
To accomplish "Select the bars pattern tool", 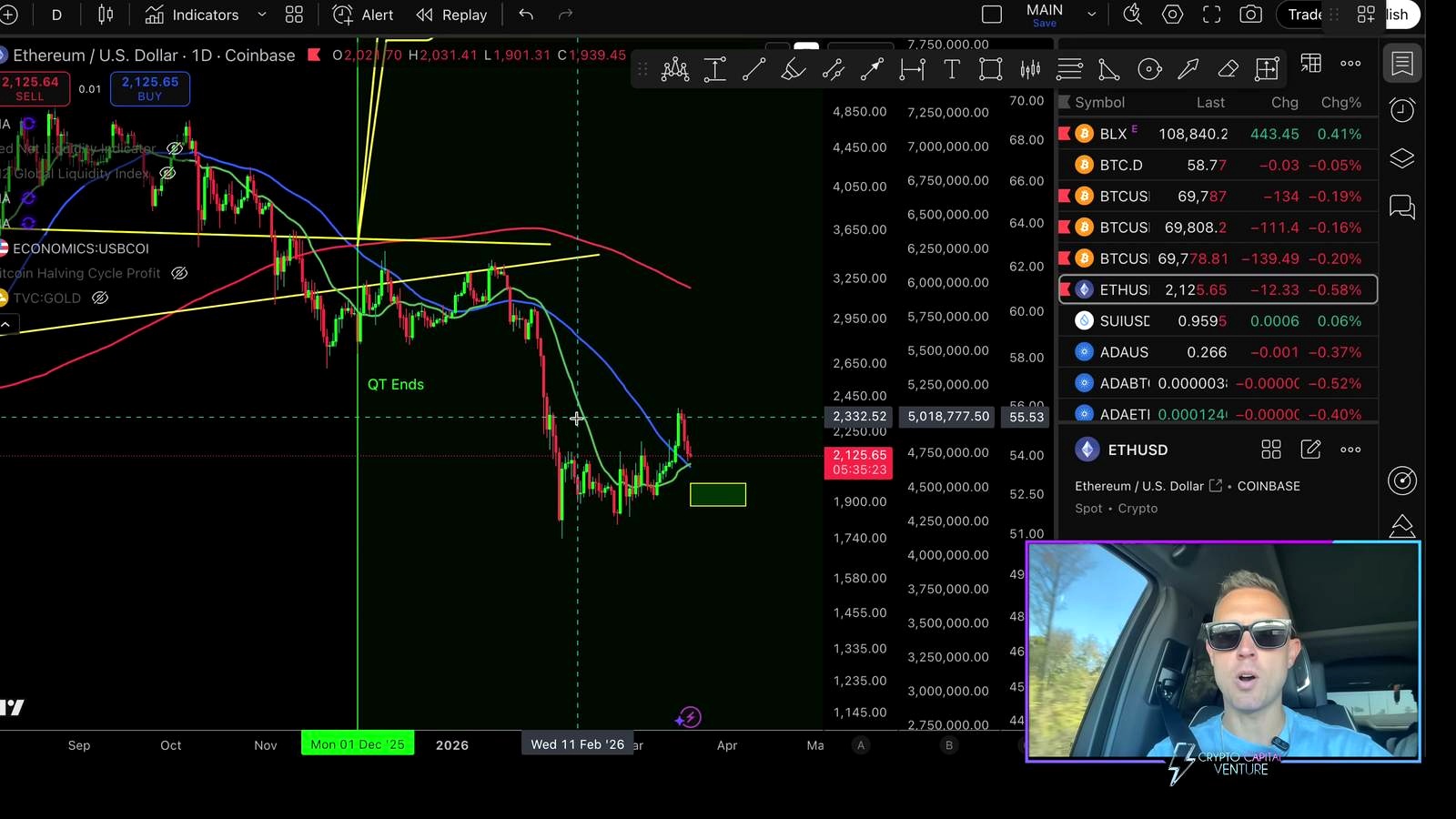I will point(1030,69).
